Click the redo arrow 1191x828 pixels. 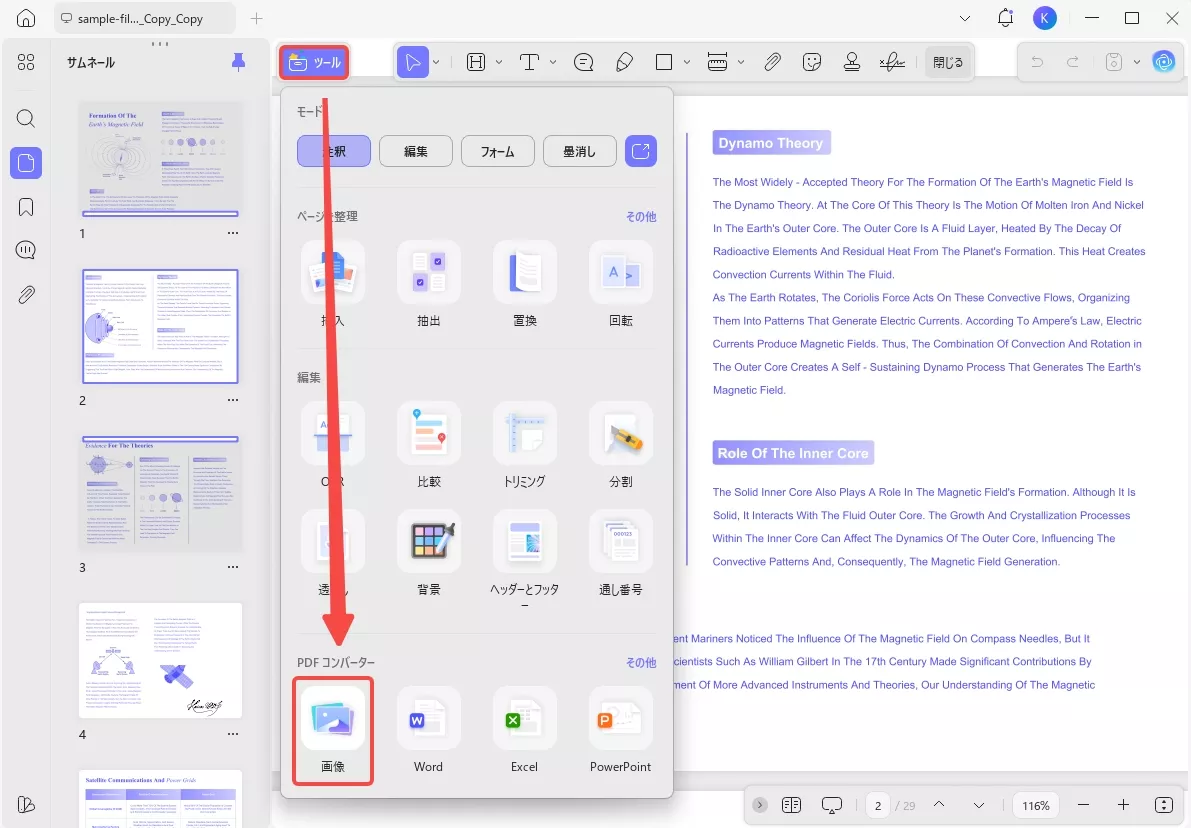pyautogui.click(x=1073, y=62)
